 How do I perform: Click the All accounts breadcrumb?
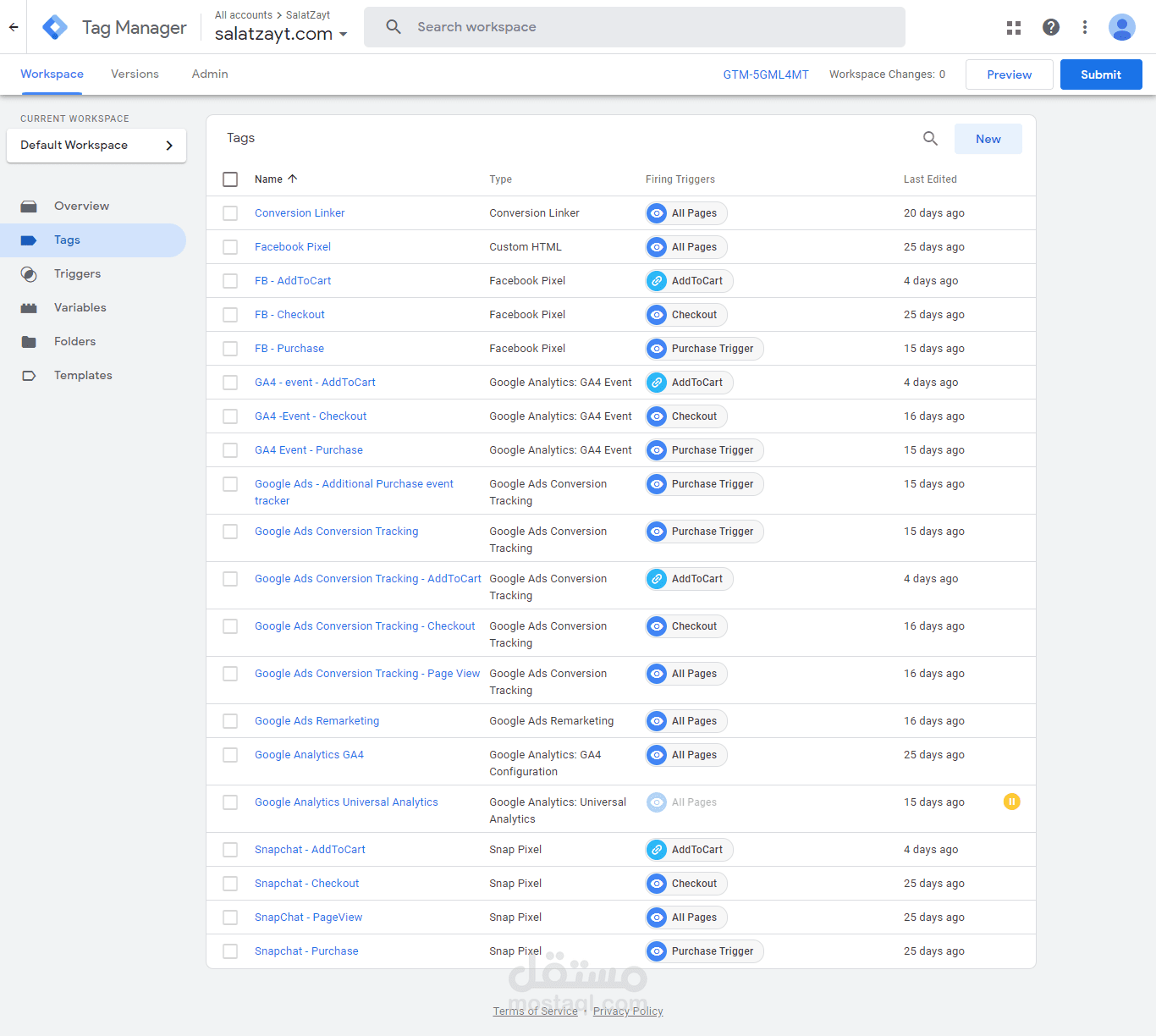click(x=244, y=15)
